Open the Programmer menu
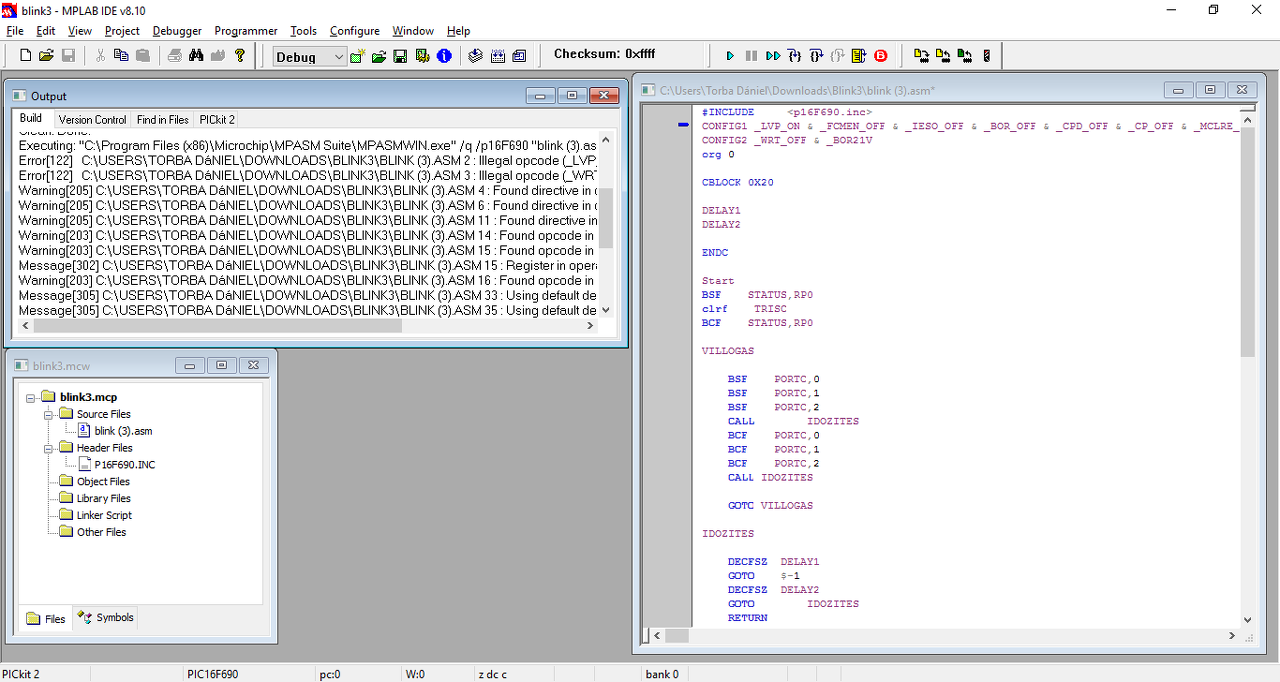Screen dimensions: 1280x682 pyautogui.click(x=245, y=31)
